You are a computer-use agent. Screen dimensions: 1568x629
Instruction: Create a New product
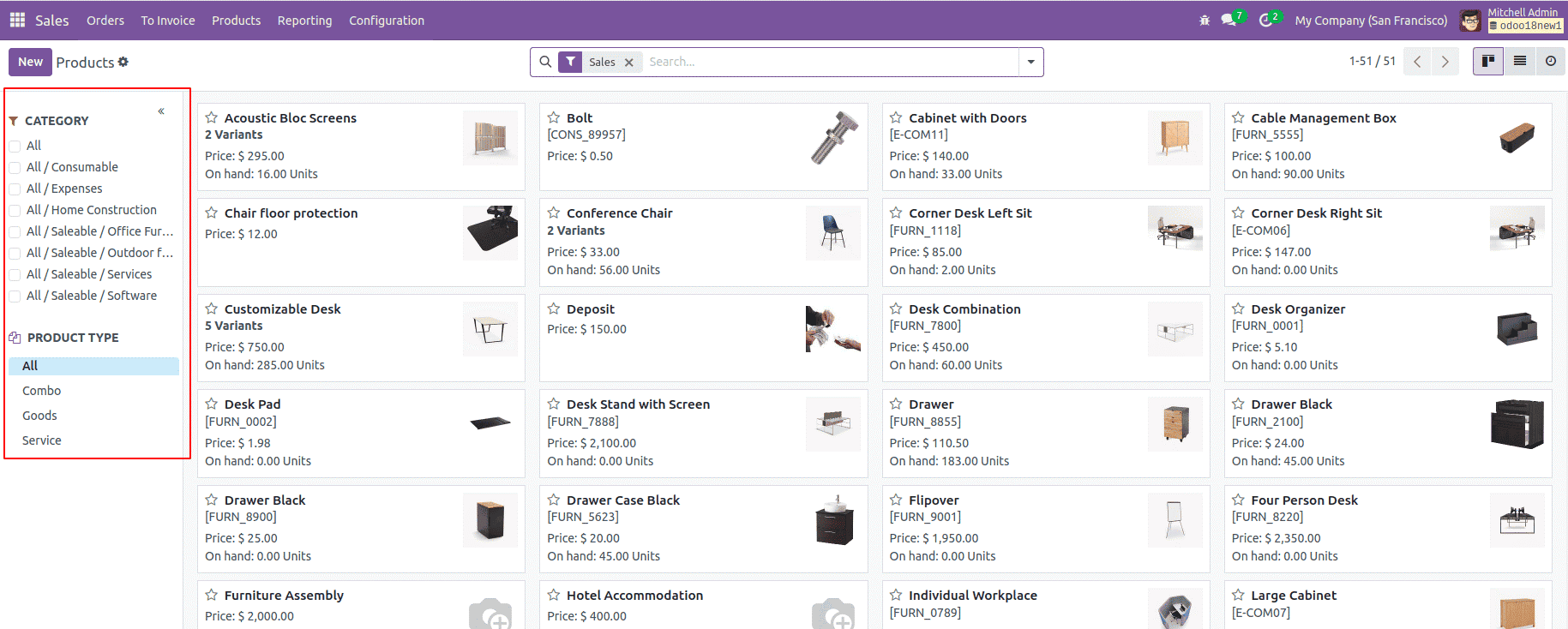(x=30, y=62)
